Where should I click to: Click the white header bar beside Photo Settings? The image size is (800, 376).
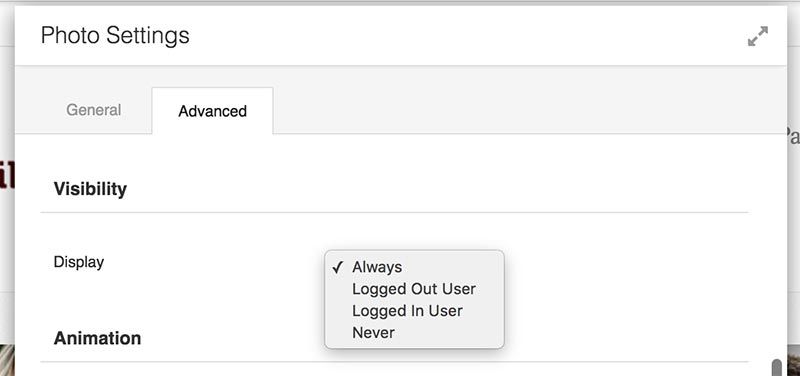pyautogui.click(x=459, y=36)
